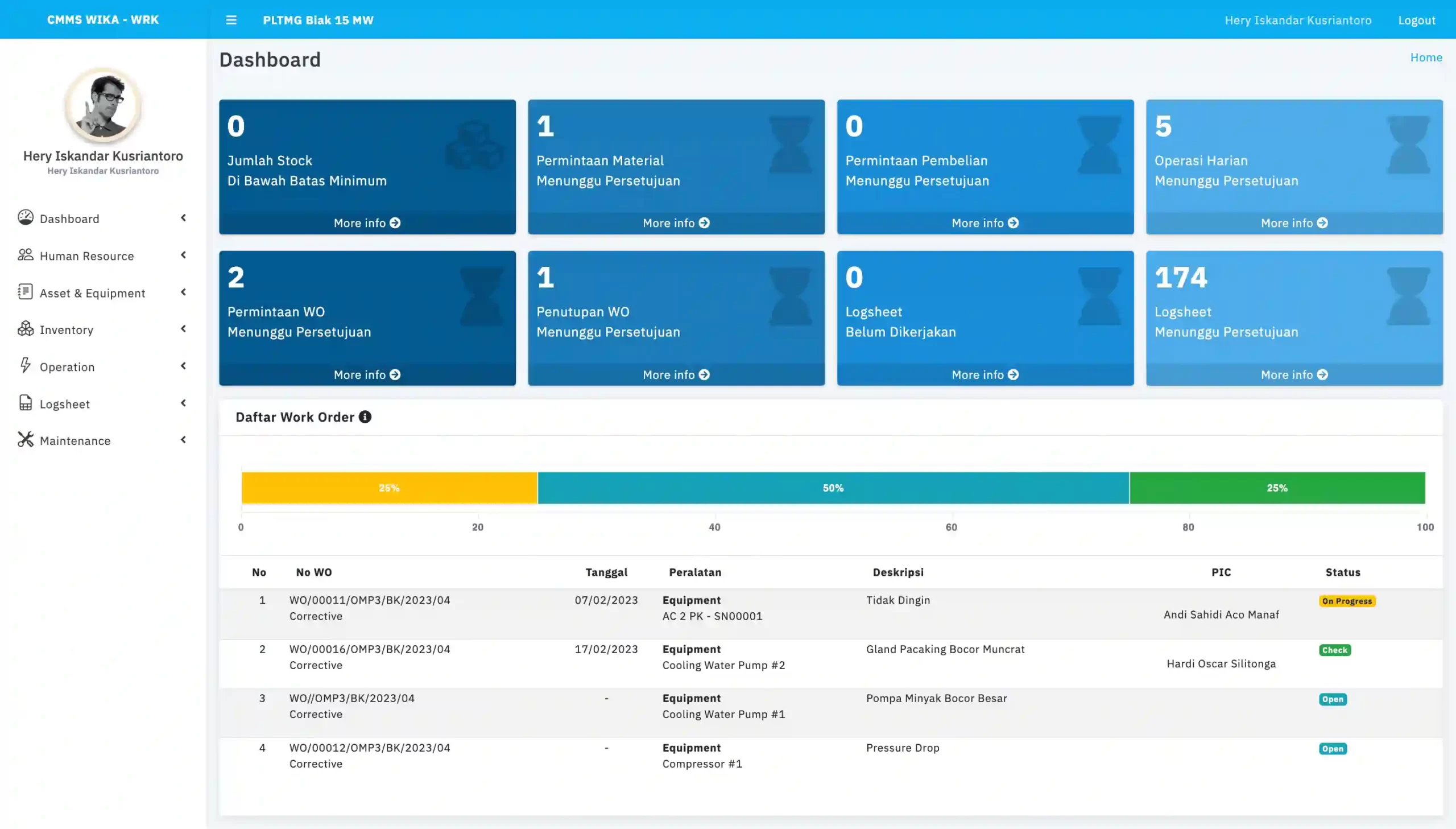Click the yellow 25% progress segment
The width and height of the screenshot is (1456, 829).
point(389,488)
